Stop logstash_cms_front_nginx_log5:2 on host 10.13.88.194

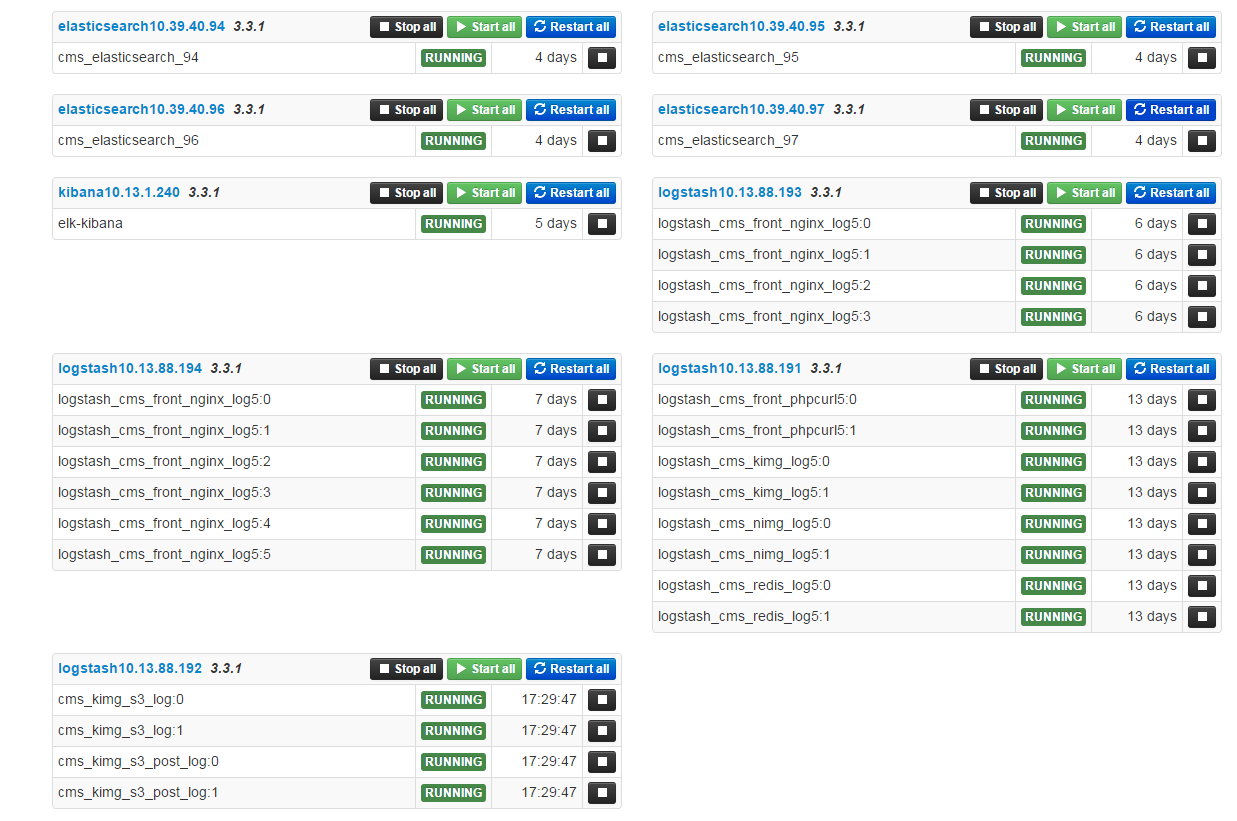coord(601,462)
